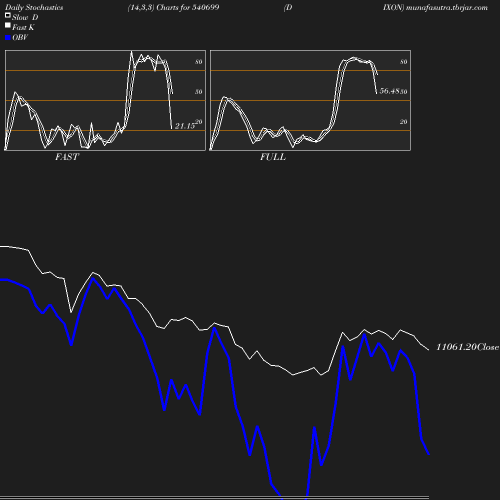The width and height of the screenshot is (500, 500).
Task: Click the '11061.20Close' price label
Action: tap(467, 347)
